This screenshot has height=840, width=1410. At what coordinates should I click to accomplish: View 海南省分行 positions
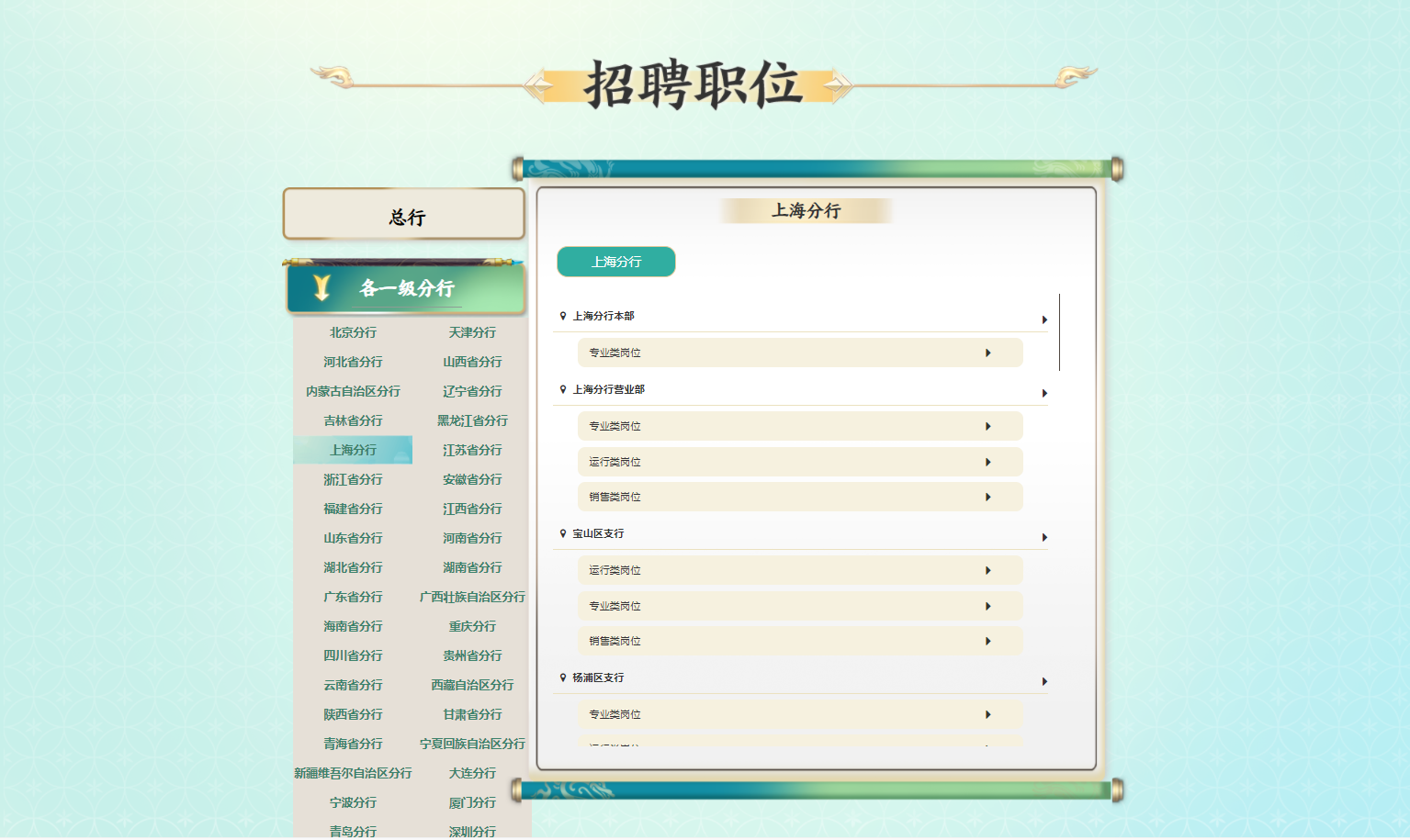pos(353,626)
